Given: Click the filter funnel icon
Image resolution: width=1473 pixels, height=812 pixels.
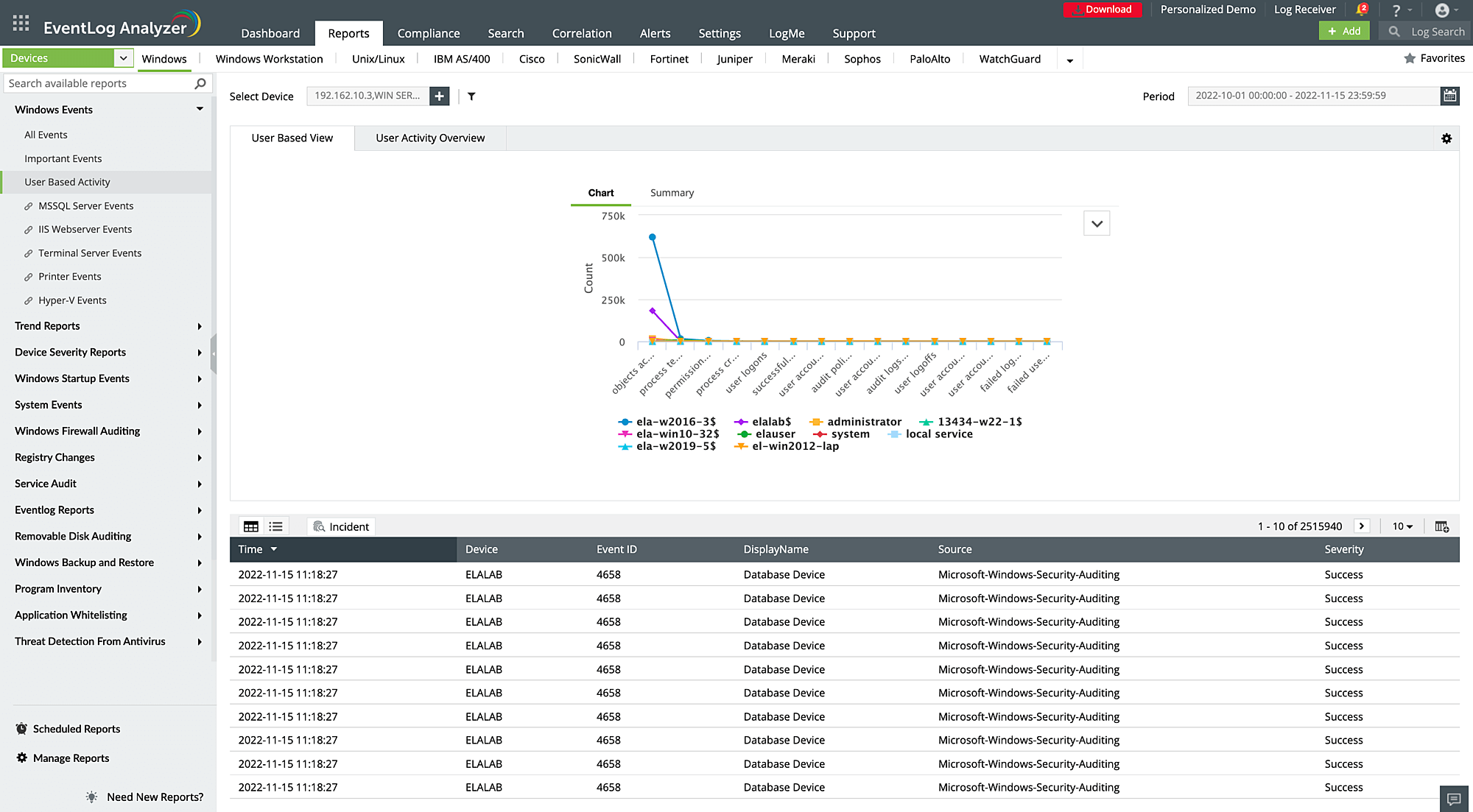Looking at the screenshot, I should tap(471, 96).
